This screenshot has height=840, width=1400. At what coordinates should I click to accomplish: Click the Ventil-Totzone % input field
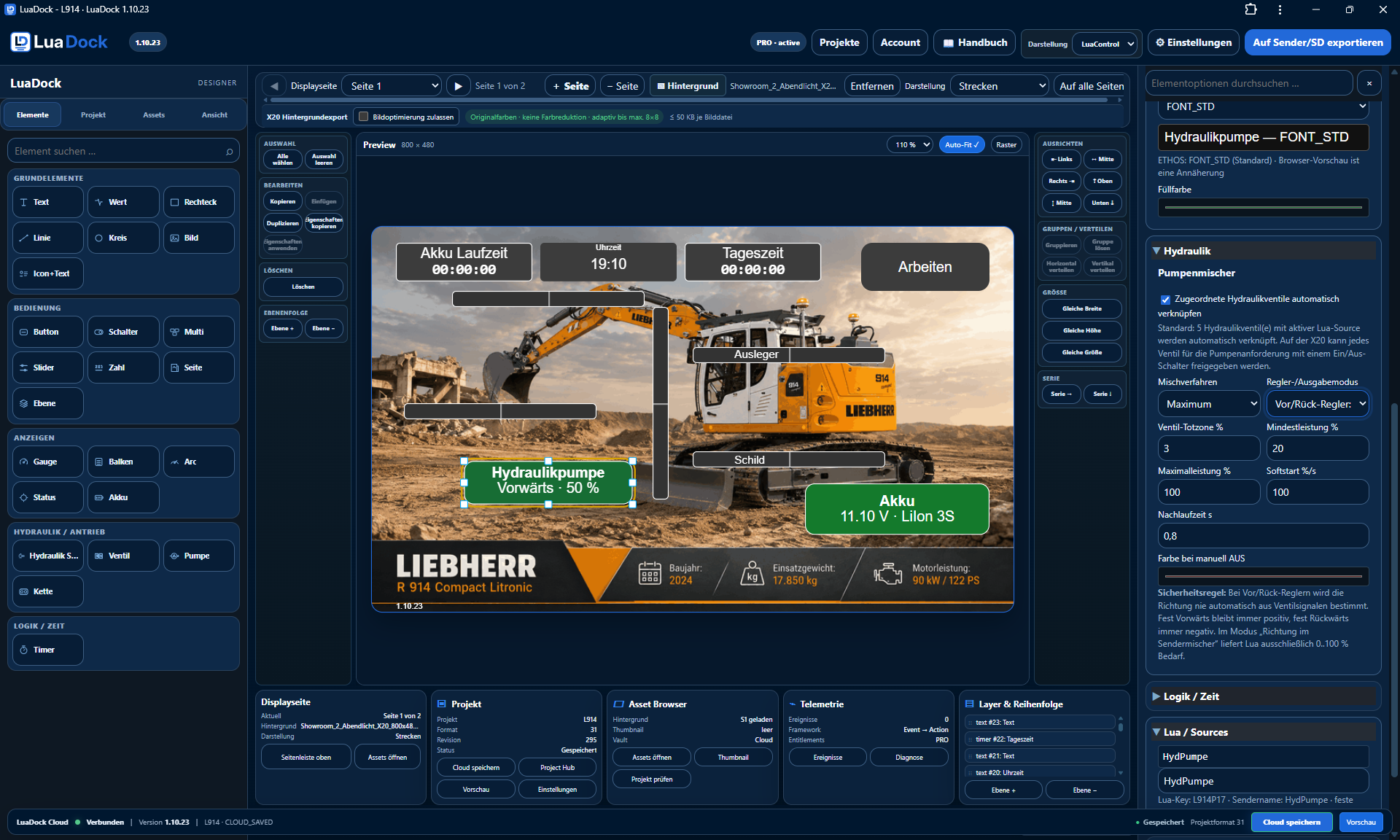click(1208, 448)
